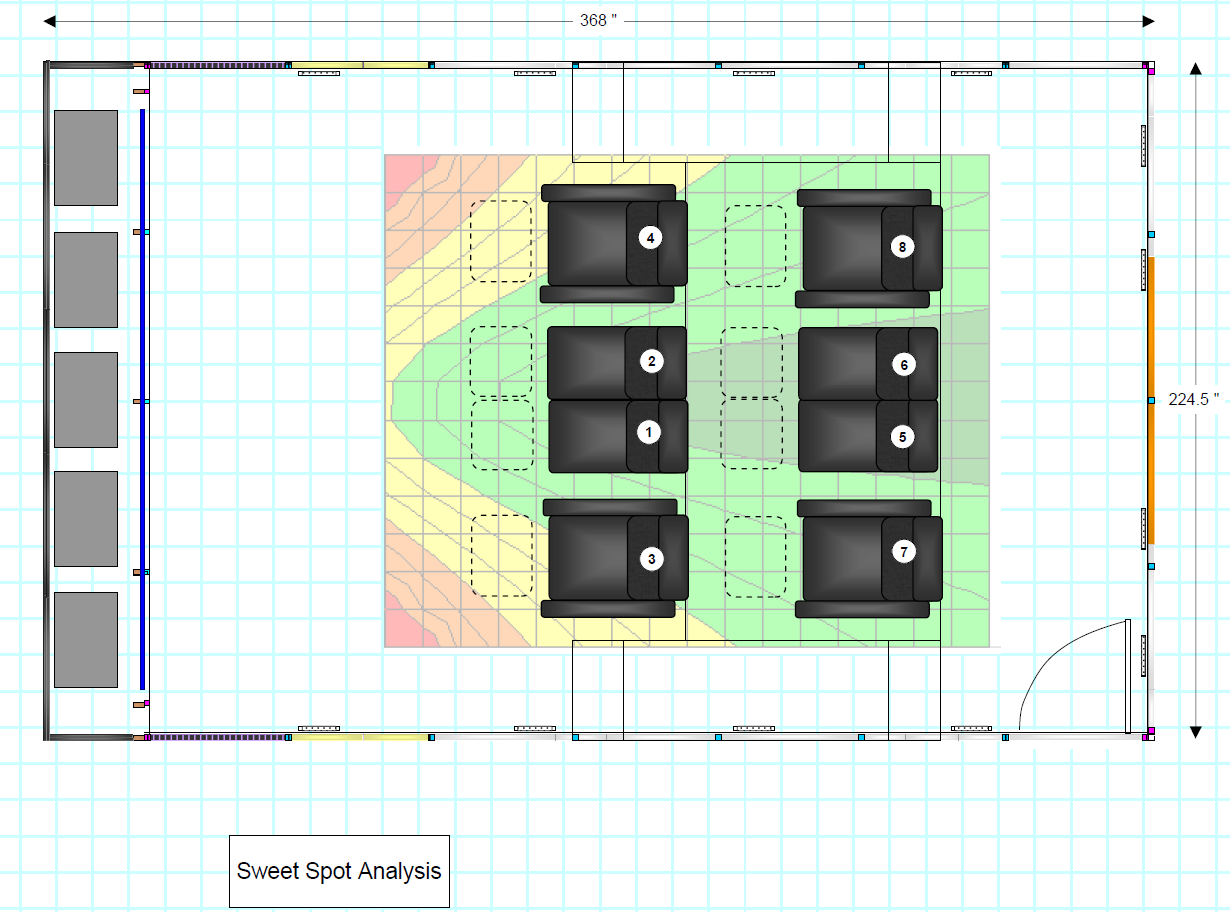Select the blue vertical screen line

(x=143, y=400)
